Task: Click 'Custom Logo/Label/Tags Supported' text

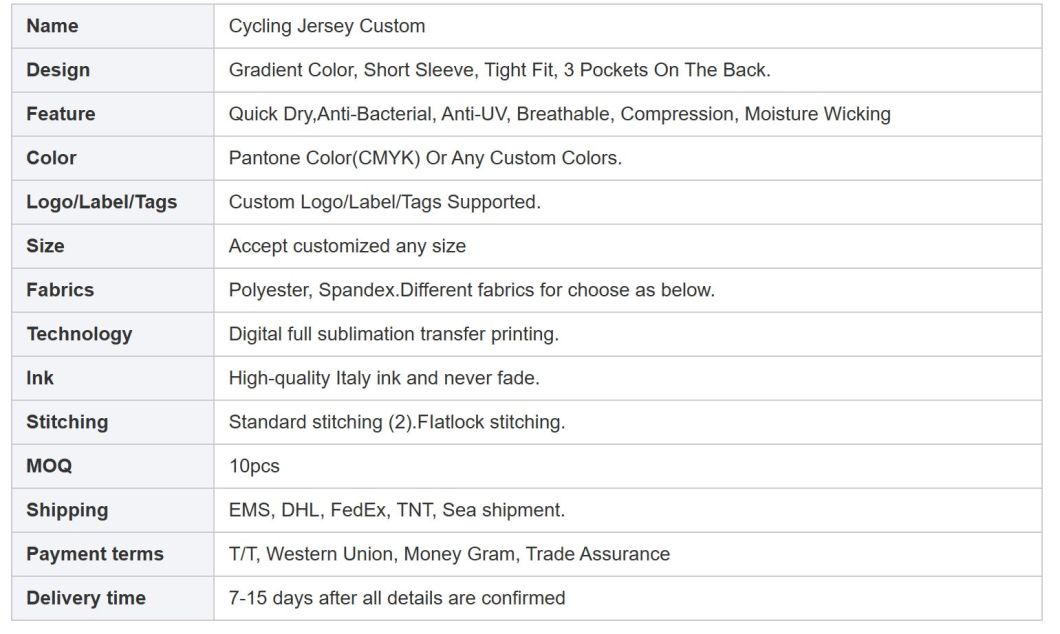Action: tap(384, 202)
